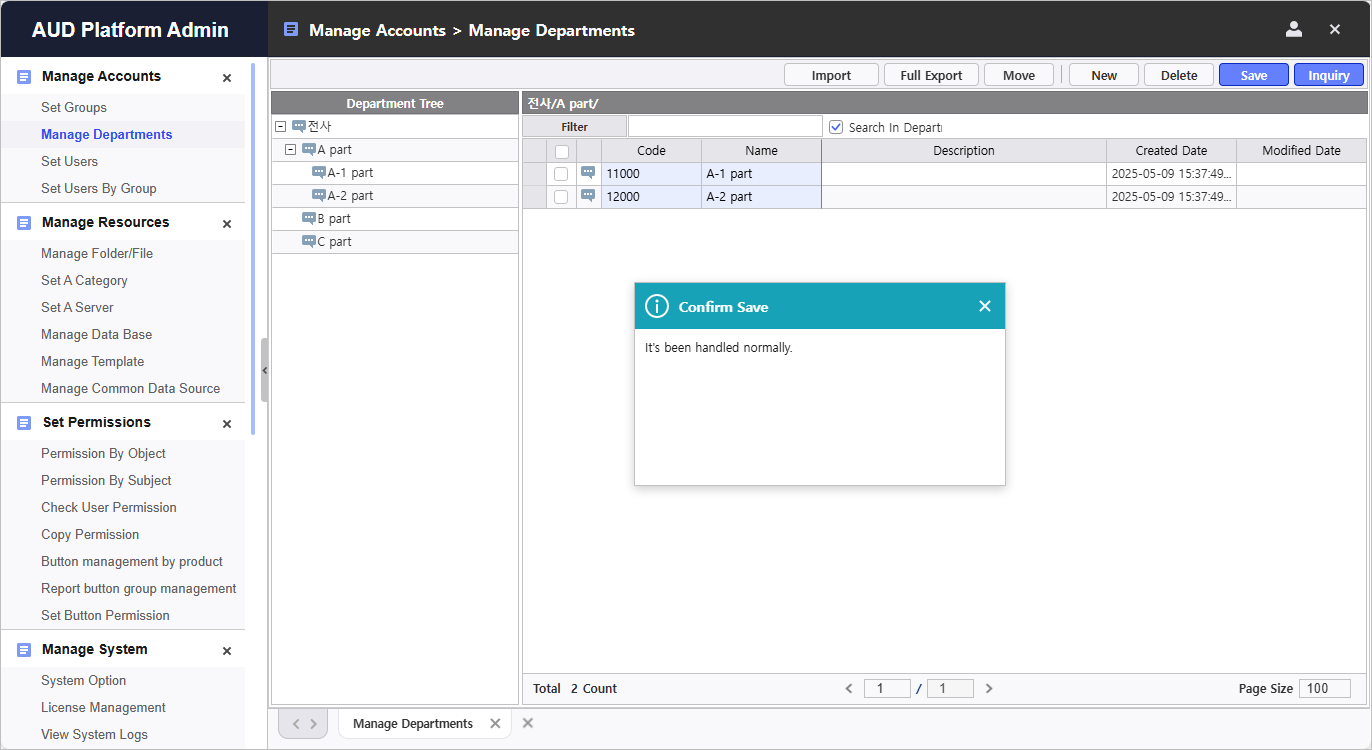Sort by the Created Date column header
Screen dimensions: 1372x750
pyautogui.click(x=1171, y=151)
